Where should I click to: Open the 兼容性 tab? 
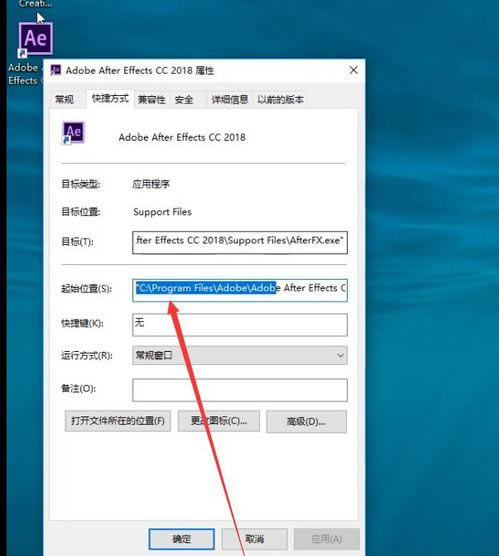pyautogui.click(x=152, y=100)
